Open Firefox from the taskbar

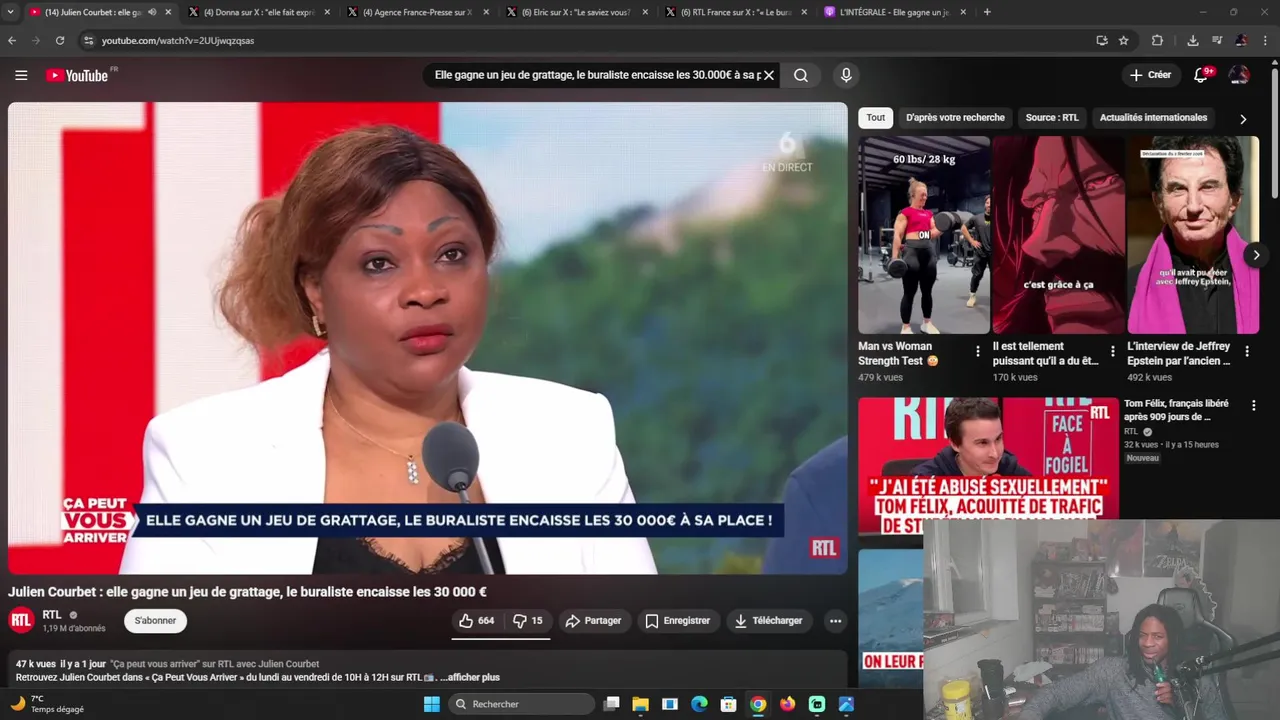click(788, 704)
